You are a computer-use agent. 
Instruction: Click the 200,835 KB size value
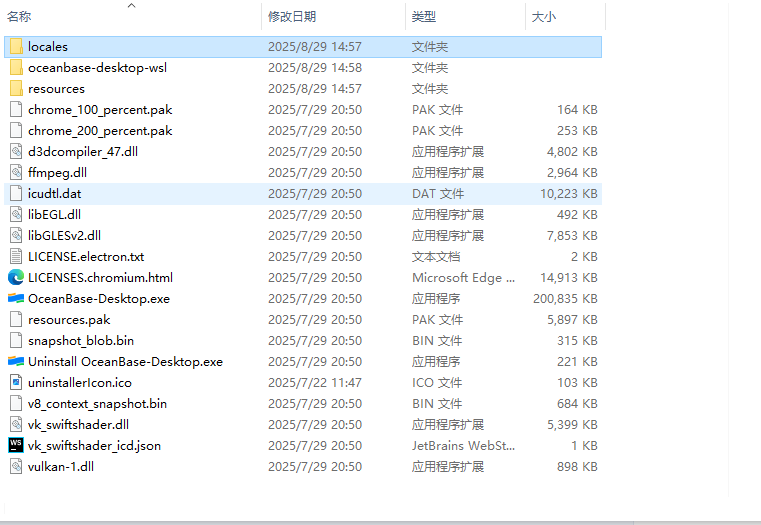pos(565,298)
